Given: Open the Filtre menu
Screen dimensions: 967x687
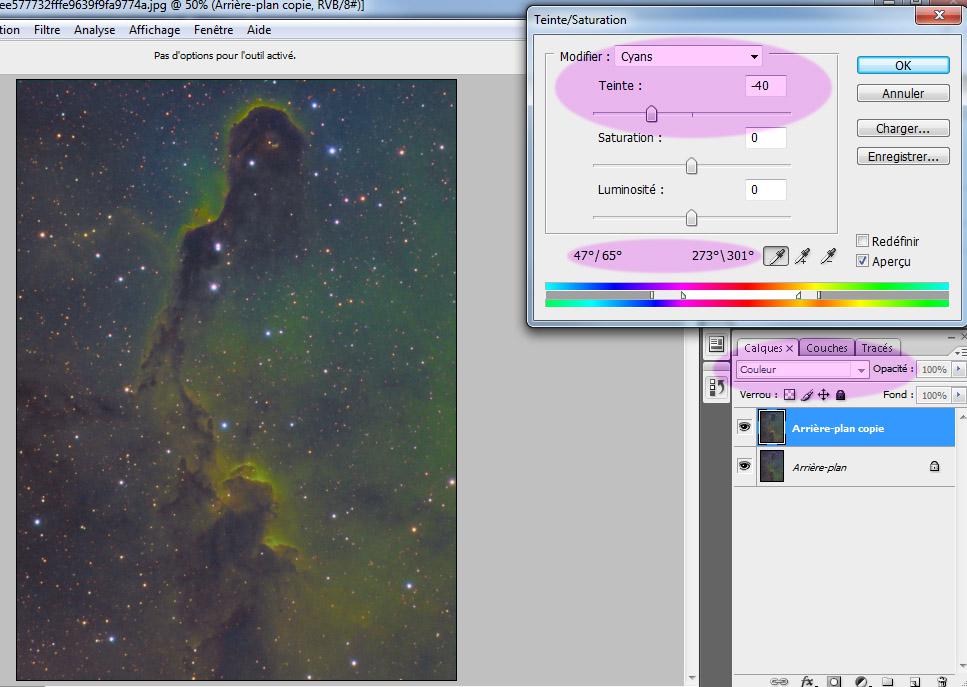Looking at the screenshot, I should click(x=47, y=30).
